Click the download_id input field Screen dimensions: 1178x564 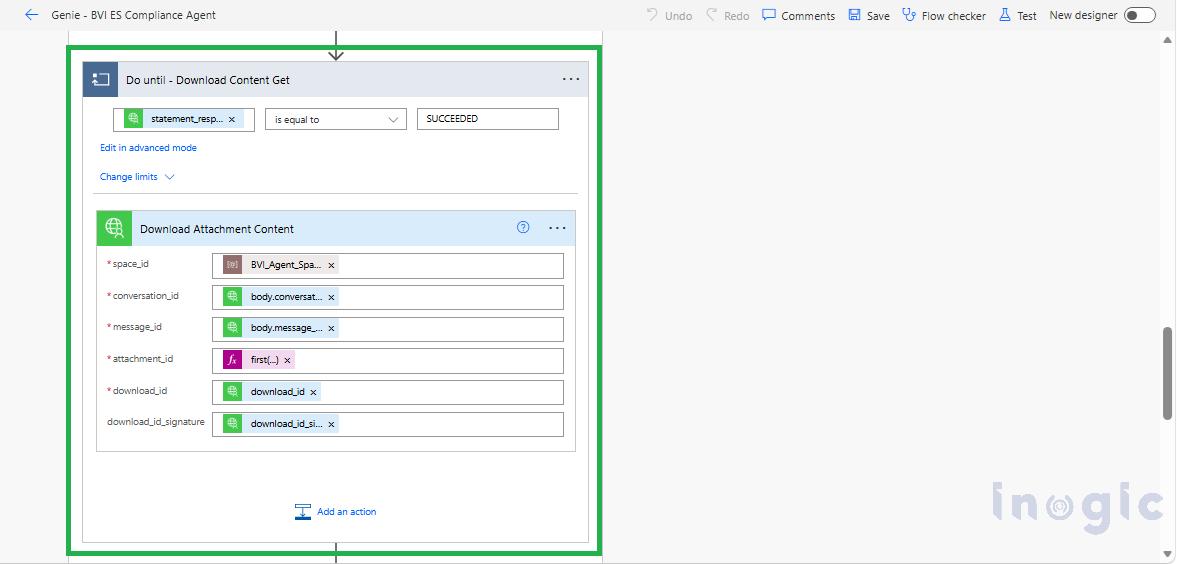coord(388,392)
